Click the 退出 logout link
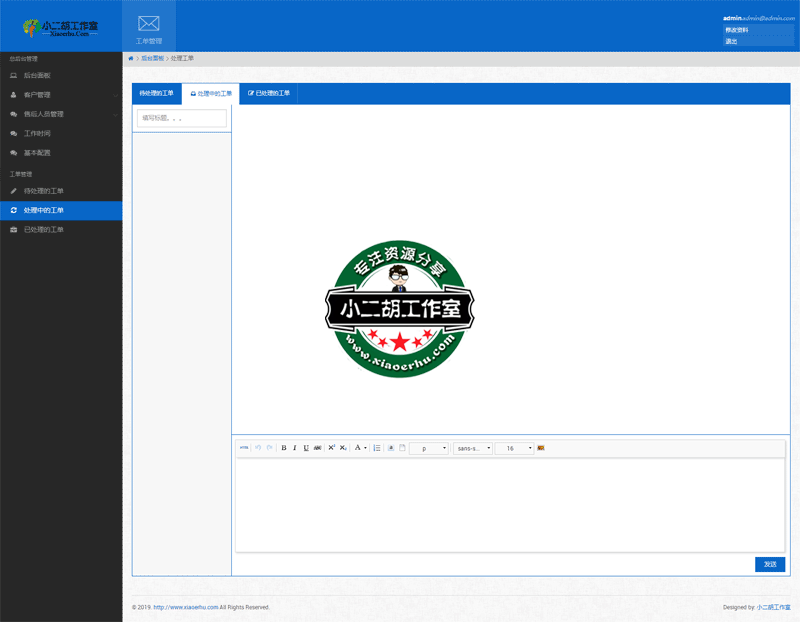The image size is (800, 622). [731, 41]
